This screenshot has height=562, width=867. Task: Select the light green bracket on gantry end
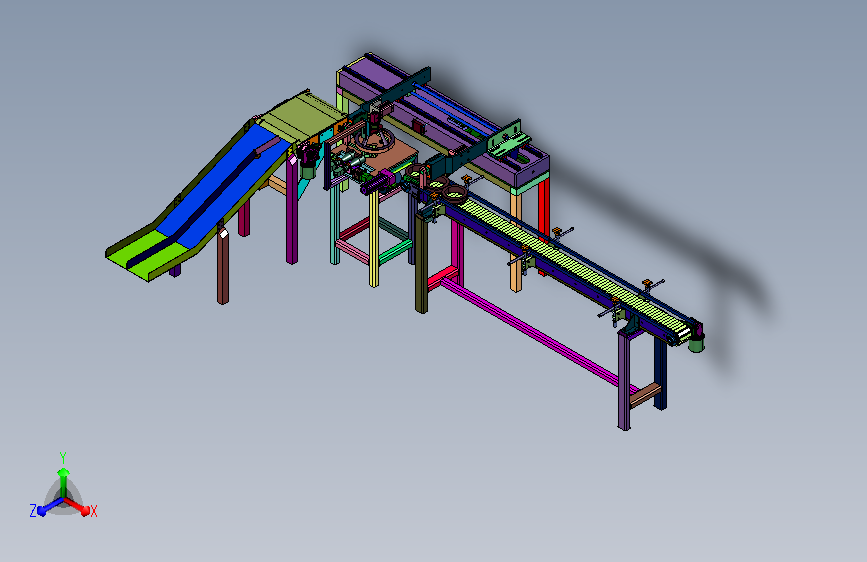508,142
